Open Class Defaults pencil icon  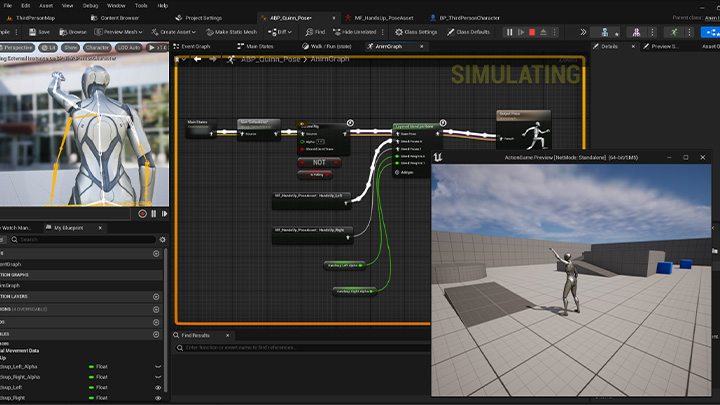[x=451, y=32]
